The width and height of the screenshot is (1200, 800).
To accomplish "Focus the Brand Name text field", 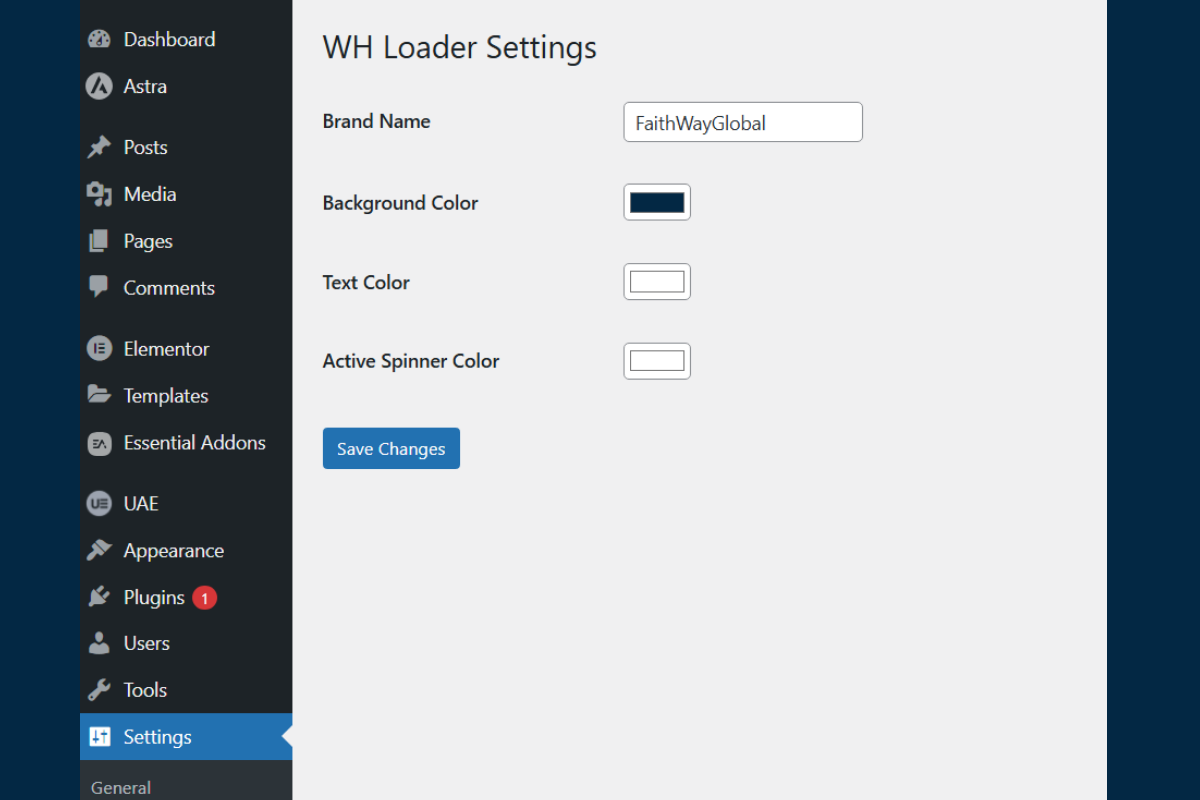I will 742,123.
